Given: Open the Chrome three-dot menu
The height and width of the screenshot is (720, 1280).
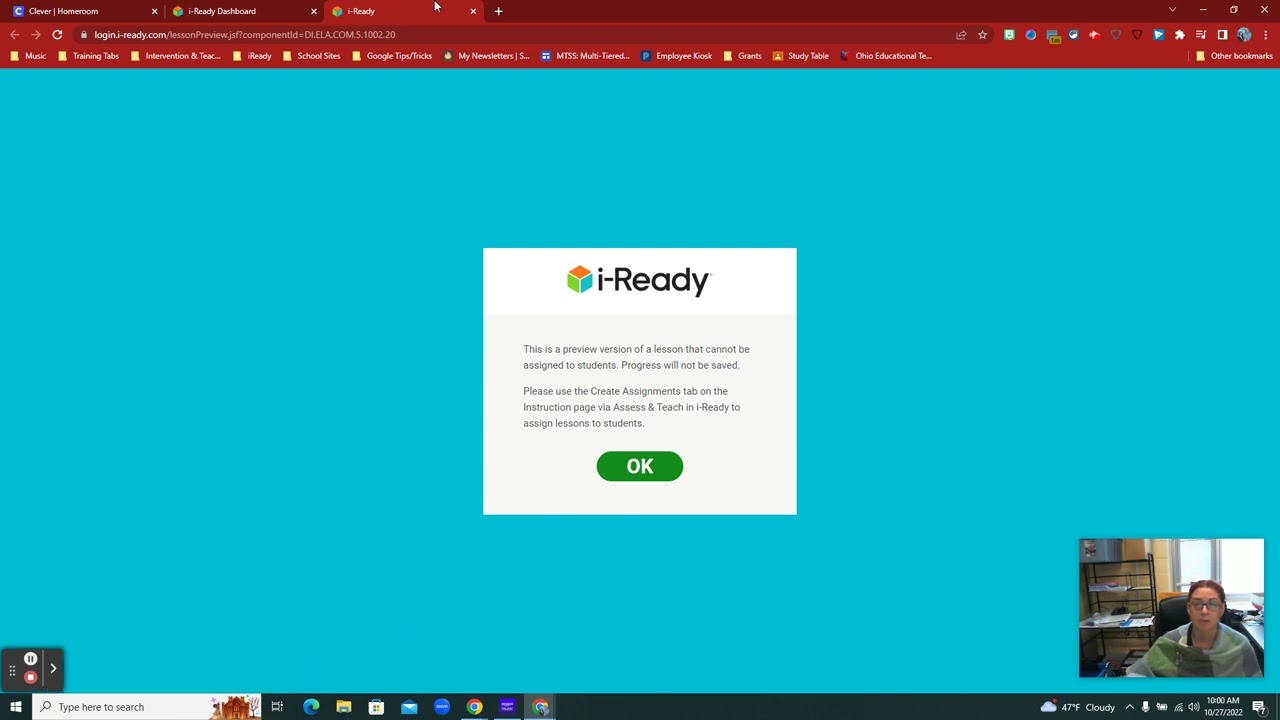Looking at the screenshot, I should [1265, 35].
